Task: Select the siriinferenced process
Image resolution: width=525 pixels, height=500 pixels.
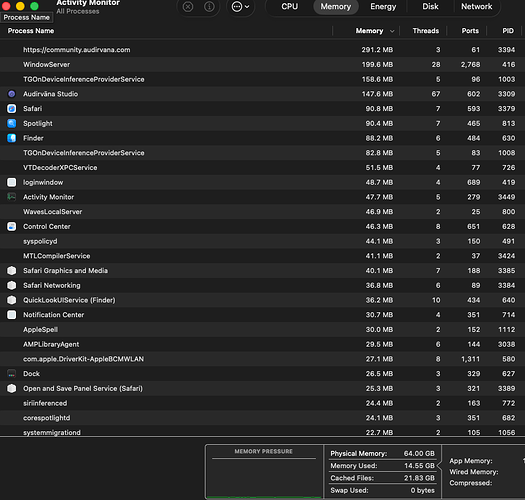Action: 262,403
